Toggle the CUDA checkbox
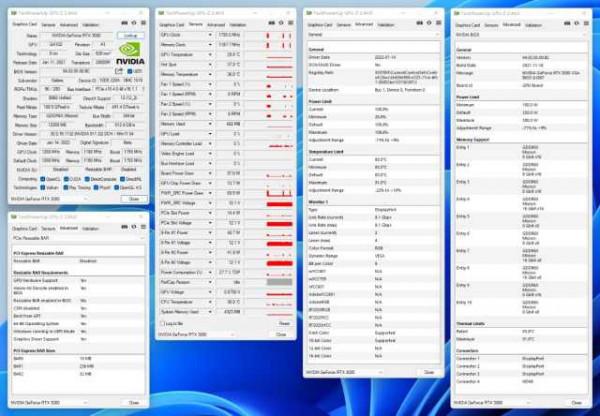The width and height of the screenshot is (600, 416). click(x=66, y=179)
